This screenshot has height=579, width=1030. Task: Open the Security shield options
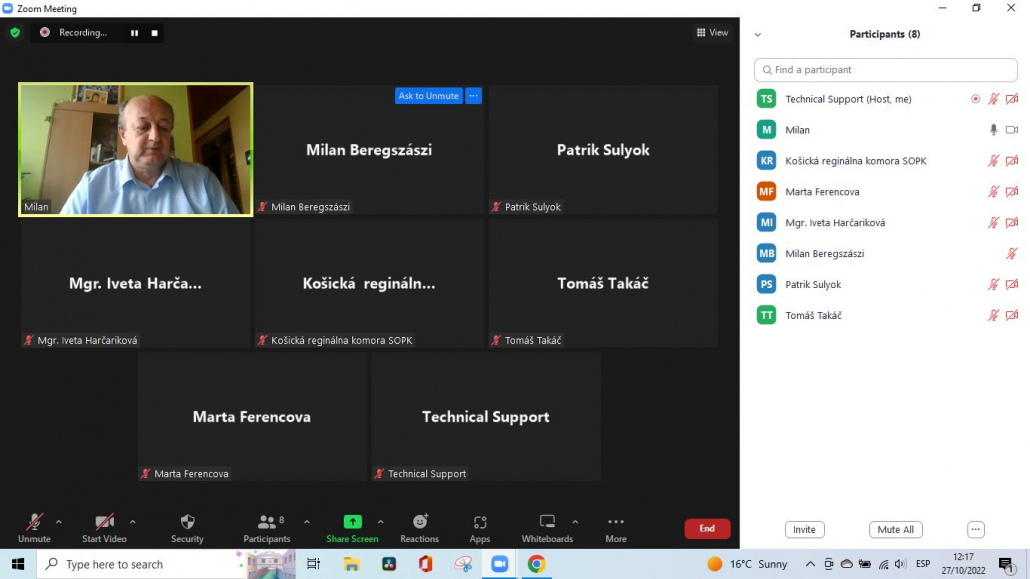[187, 527]
